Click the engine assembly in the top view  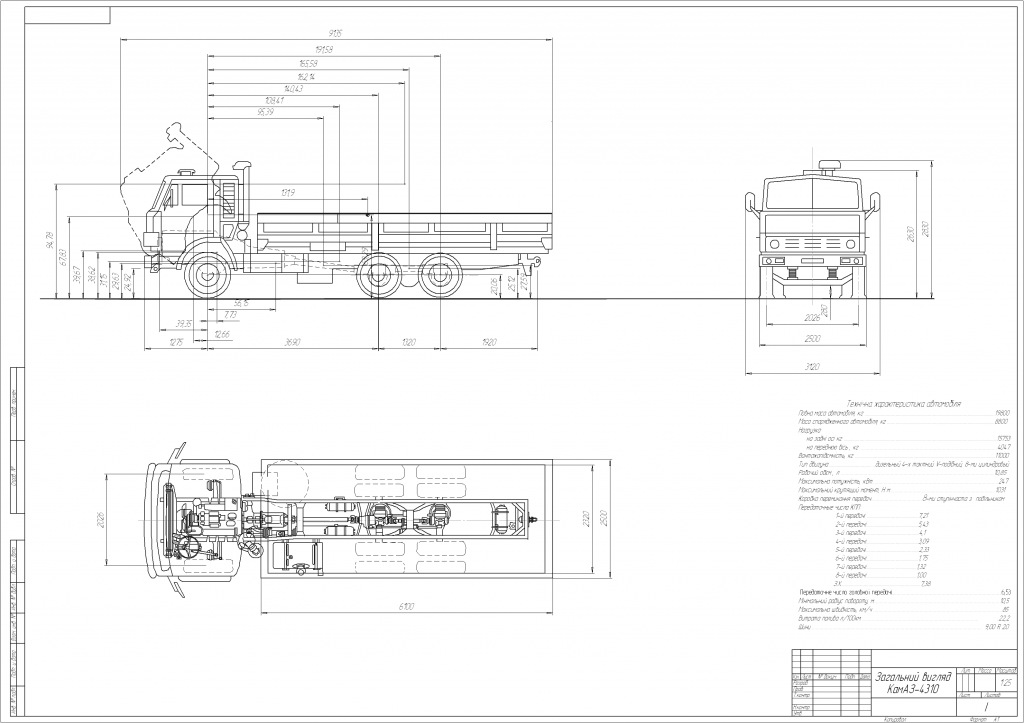pos(213,518)
